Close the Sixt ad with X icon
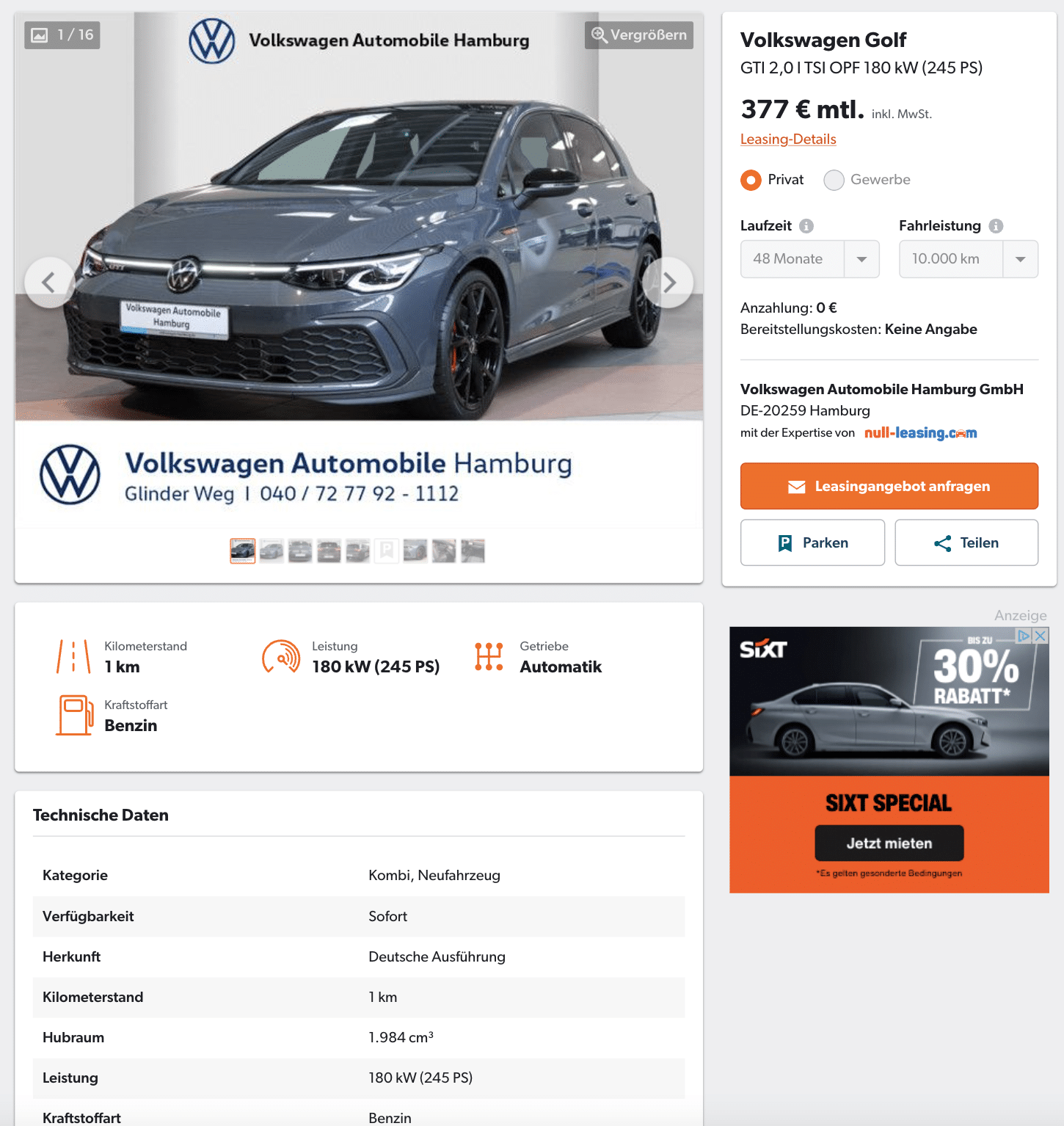The height and width of the screenshot is (1126, 1064). pos(1041,636)
